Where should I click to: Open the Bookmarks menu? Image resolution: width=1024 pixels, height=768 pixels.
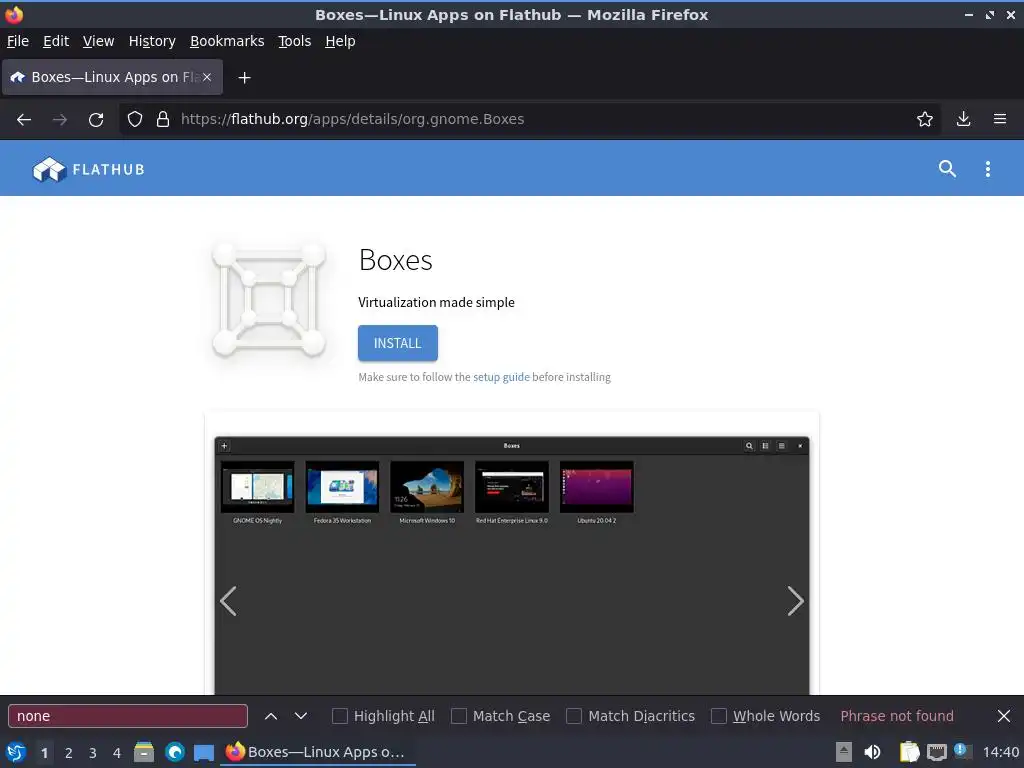click(x=227, y=41)
